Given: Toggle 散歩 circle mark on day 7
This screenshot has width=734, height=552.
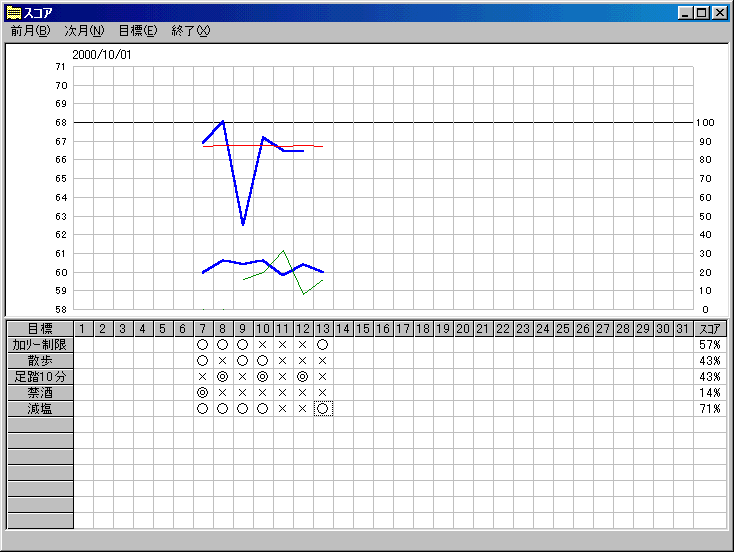Looking at the screenshot, I should 202,361.
